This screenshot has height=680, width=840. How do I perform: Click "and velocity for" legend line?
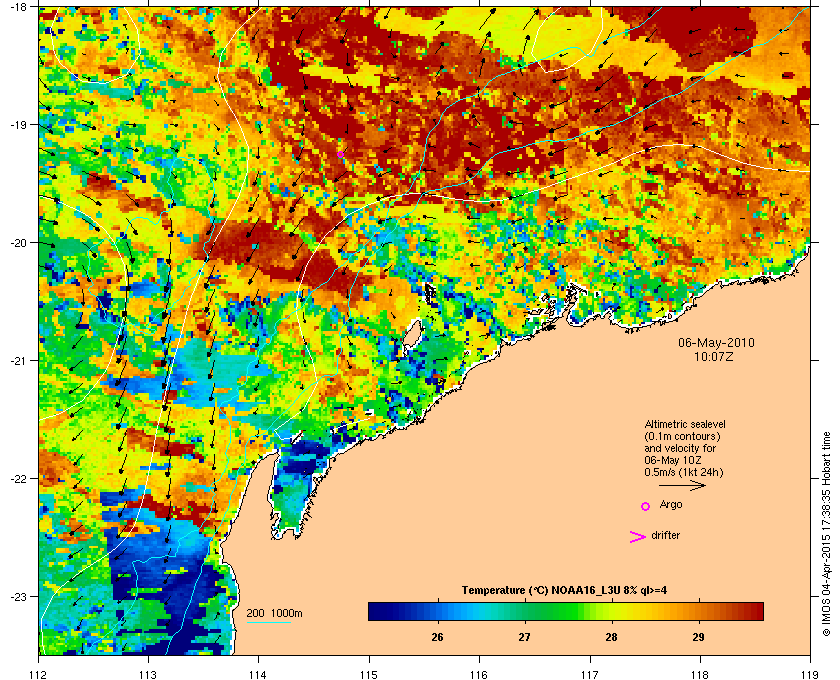pyautogui.click(x=680, y=448)
